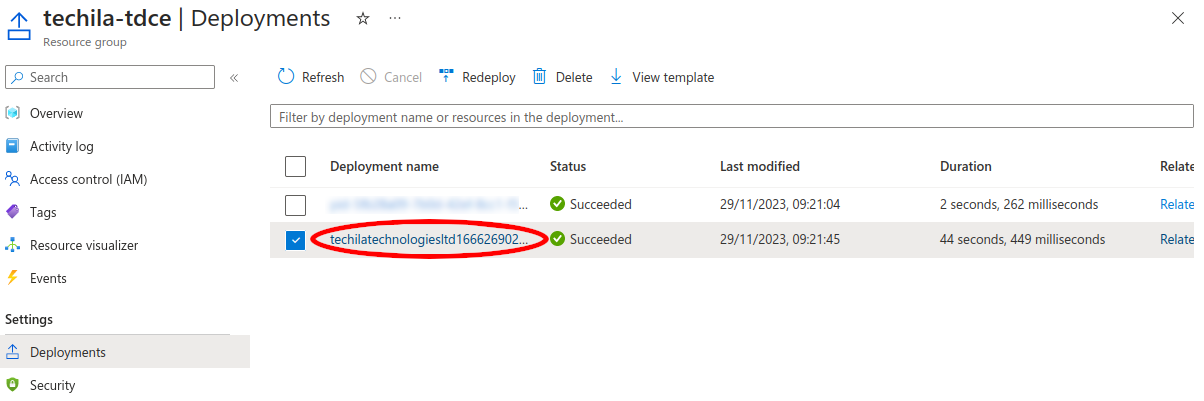Open the techilatechnologiesltd deployment link

click(x=429, y=240)
